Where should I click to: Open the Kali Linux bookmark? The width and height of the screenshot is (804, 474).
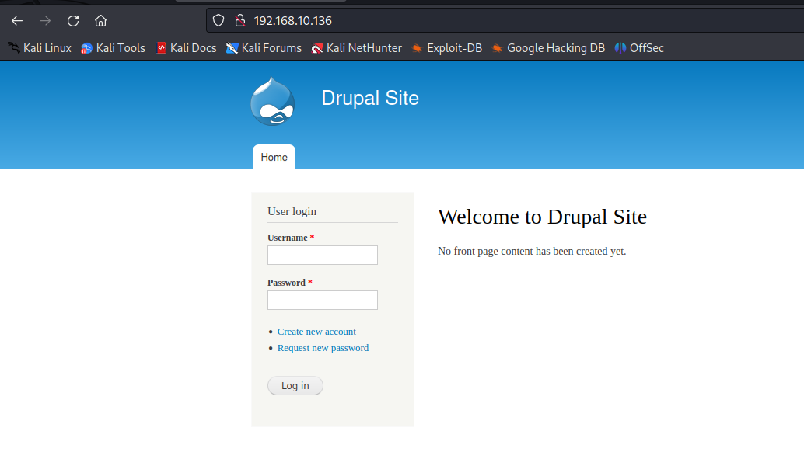40,48
